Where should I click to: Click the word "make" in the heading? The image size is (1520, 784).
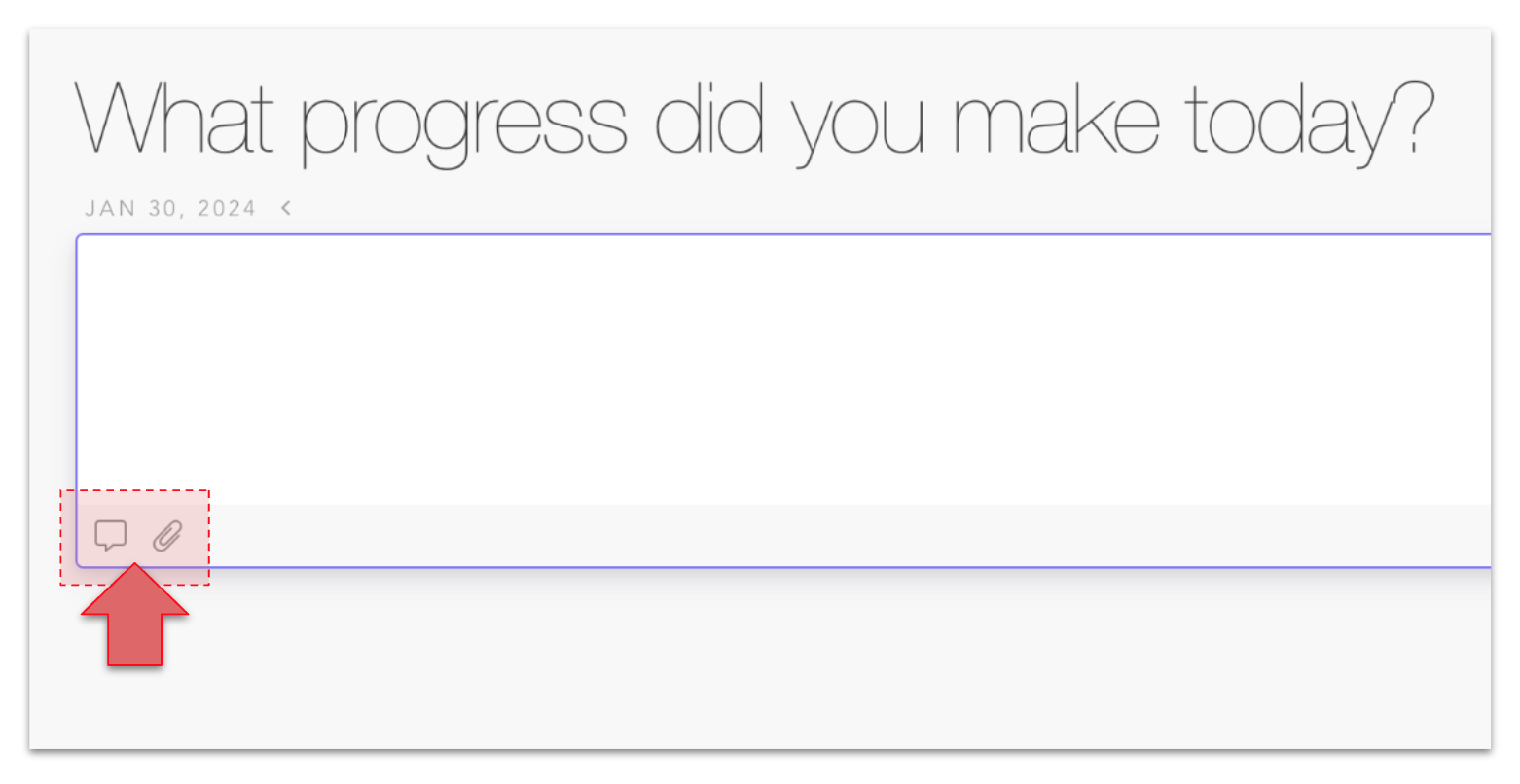coord(1056,120)
